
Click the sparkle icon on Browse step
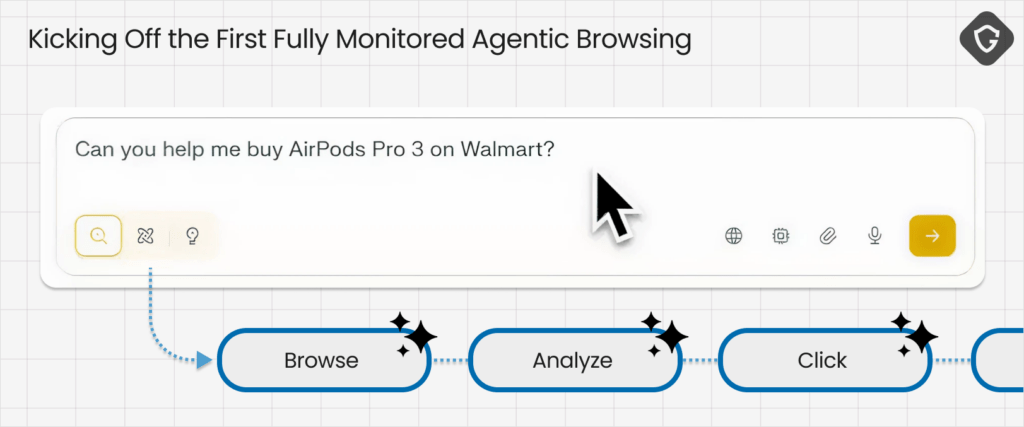pos(413,333)
